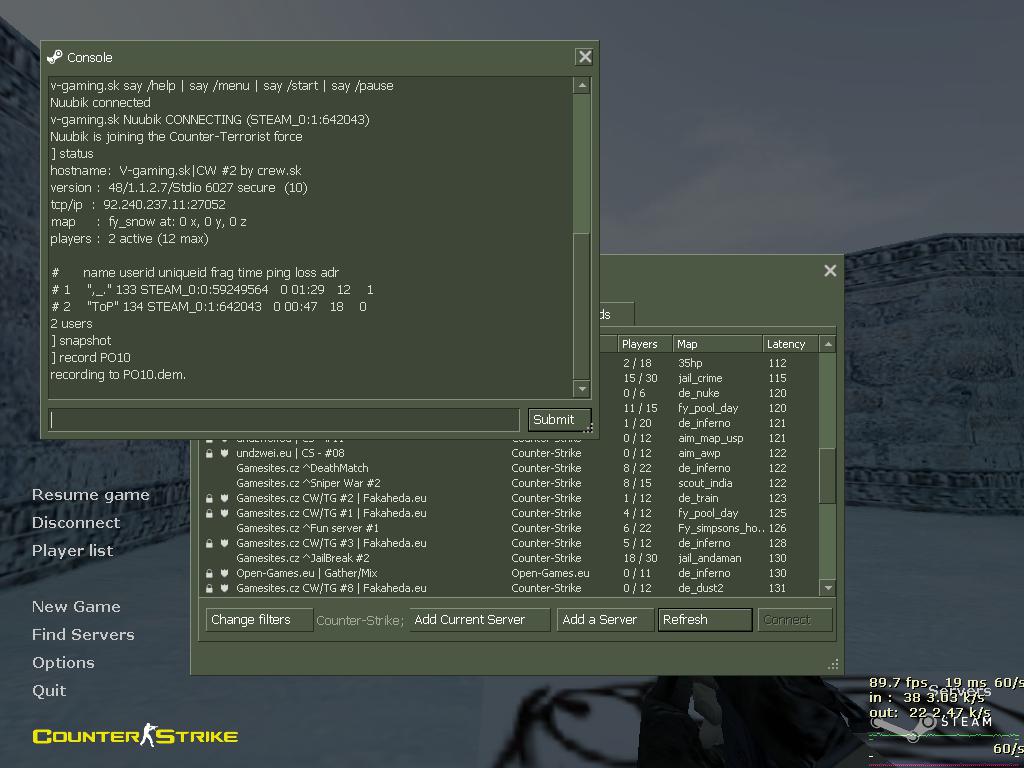Click the server list scrollbar thumb
The height and width of the screenshot is (768, 1024).
[828, 475]
